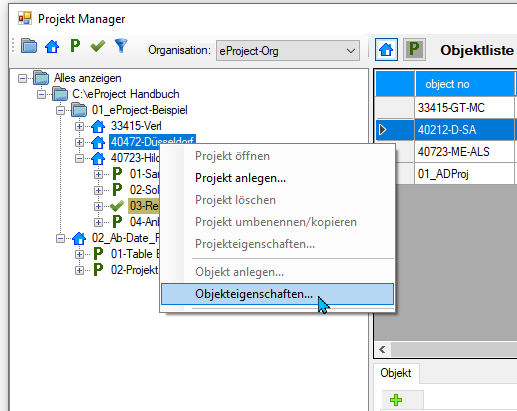Image resolution: width=517 pixels, height=411 pixels.
Task: Click the house icon next to 40472-Düsseldorf
Action: pyautogui.click(x=98, y=142)
